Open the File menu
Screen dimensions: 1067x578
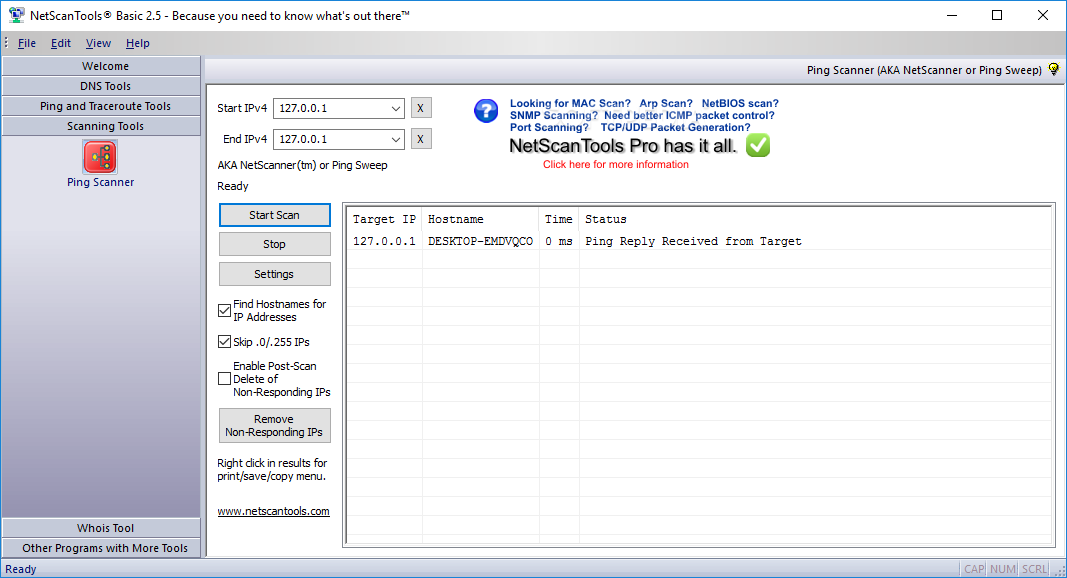(x=27, y=43)
